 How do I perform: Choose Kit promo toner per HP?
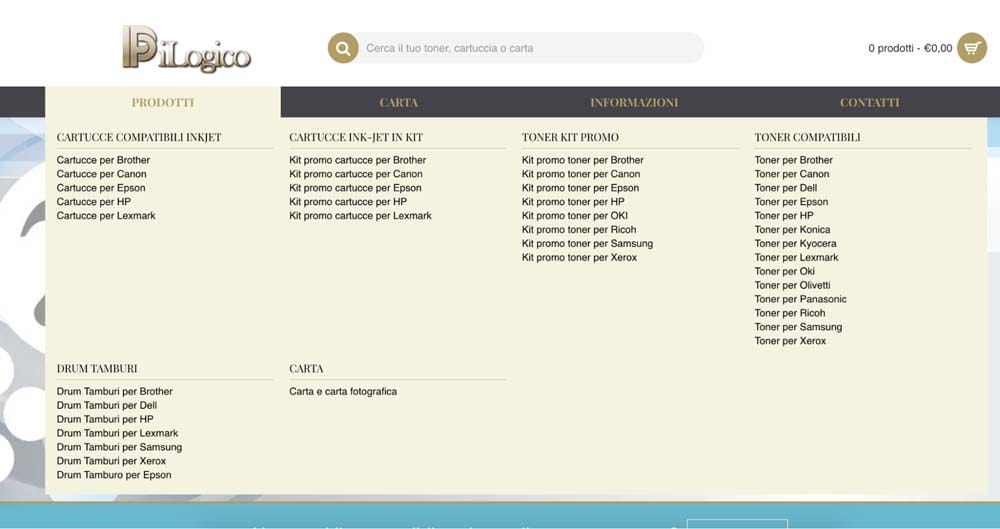click(573, 202)
